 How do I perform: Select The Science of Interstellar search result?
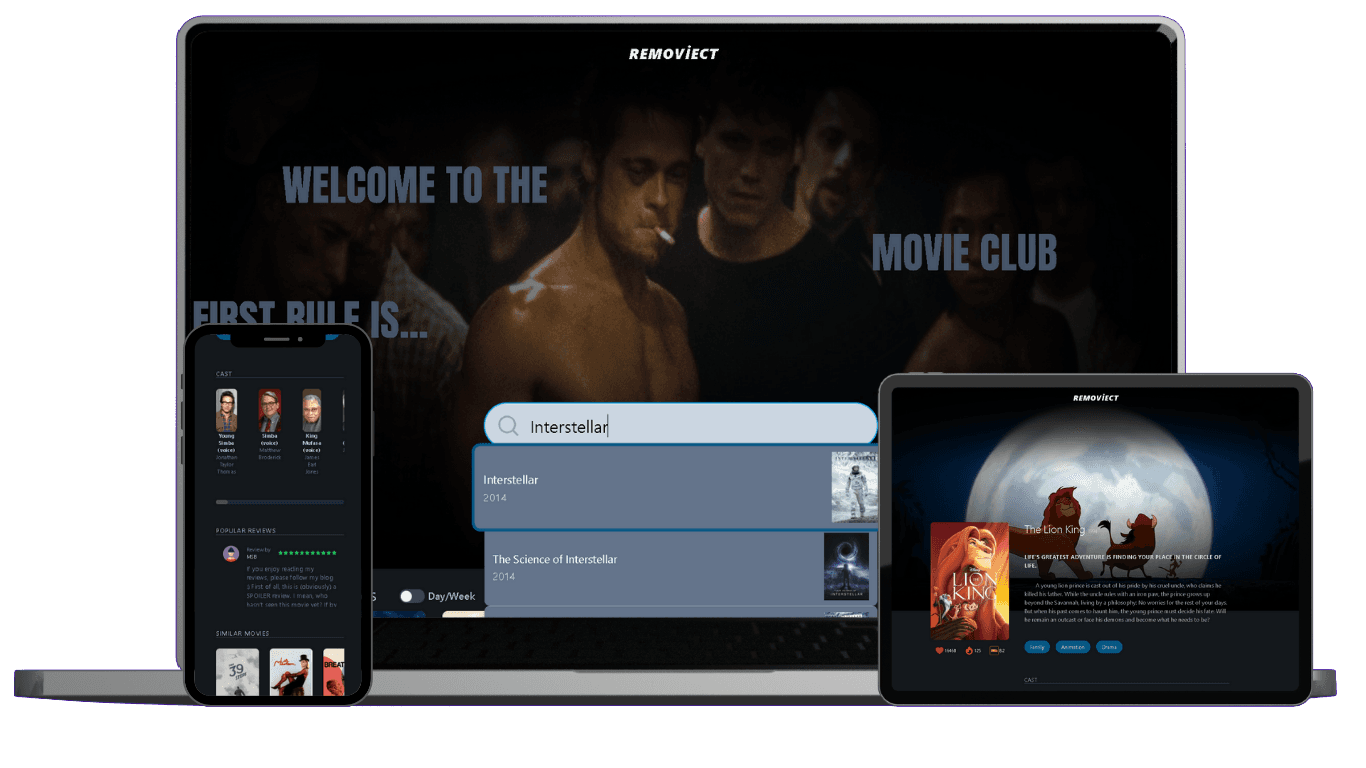[680, 568]
